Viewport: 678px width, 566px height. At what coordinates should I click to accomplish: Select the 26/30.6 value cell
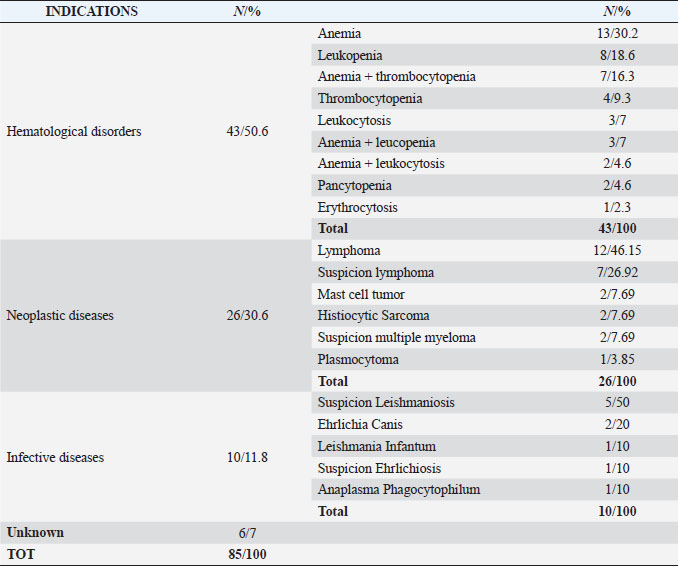coord(247,316)
